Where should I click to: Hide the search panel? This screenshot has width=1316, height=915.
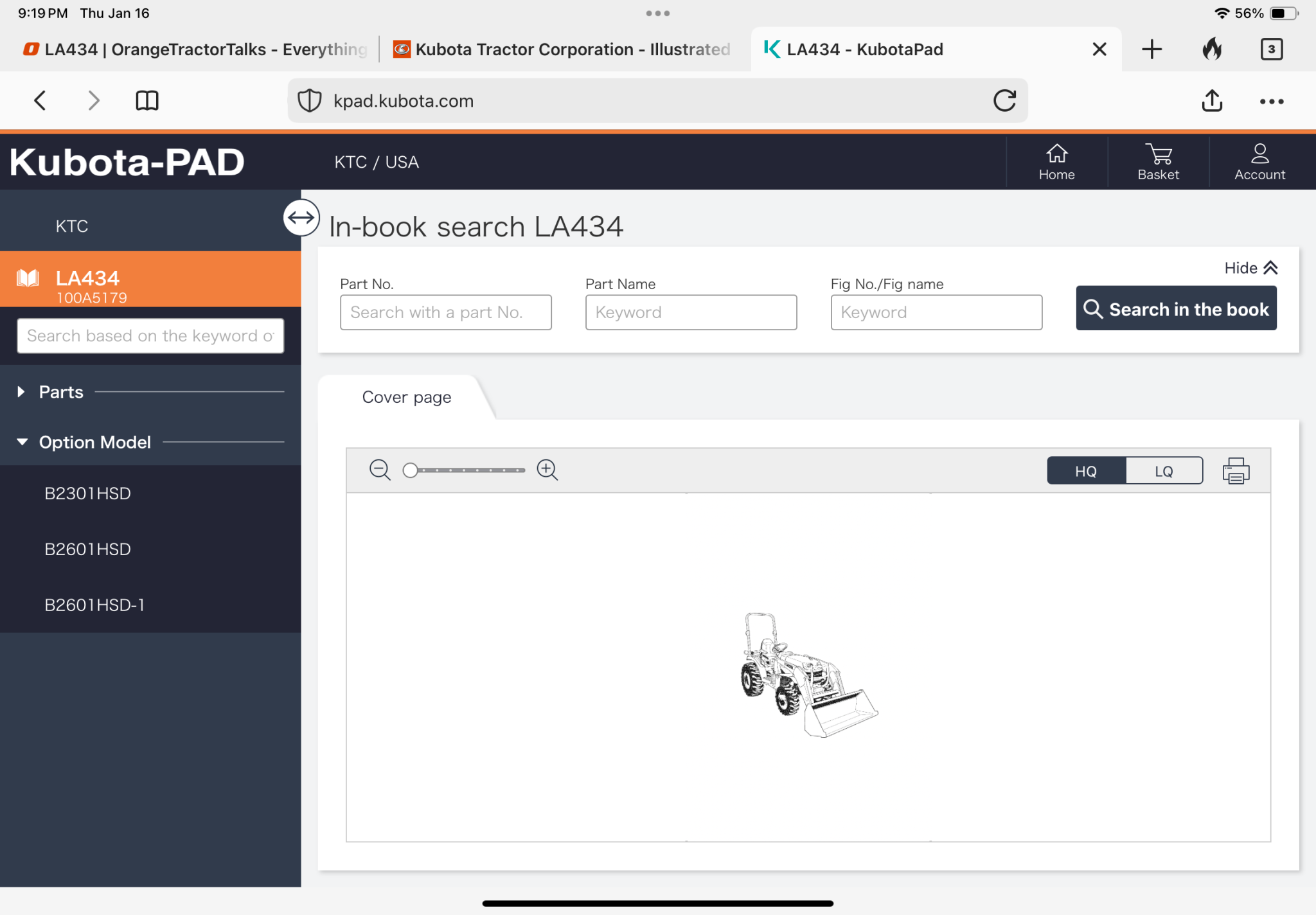pyautogui.click(x=1250, y=268)
